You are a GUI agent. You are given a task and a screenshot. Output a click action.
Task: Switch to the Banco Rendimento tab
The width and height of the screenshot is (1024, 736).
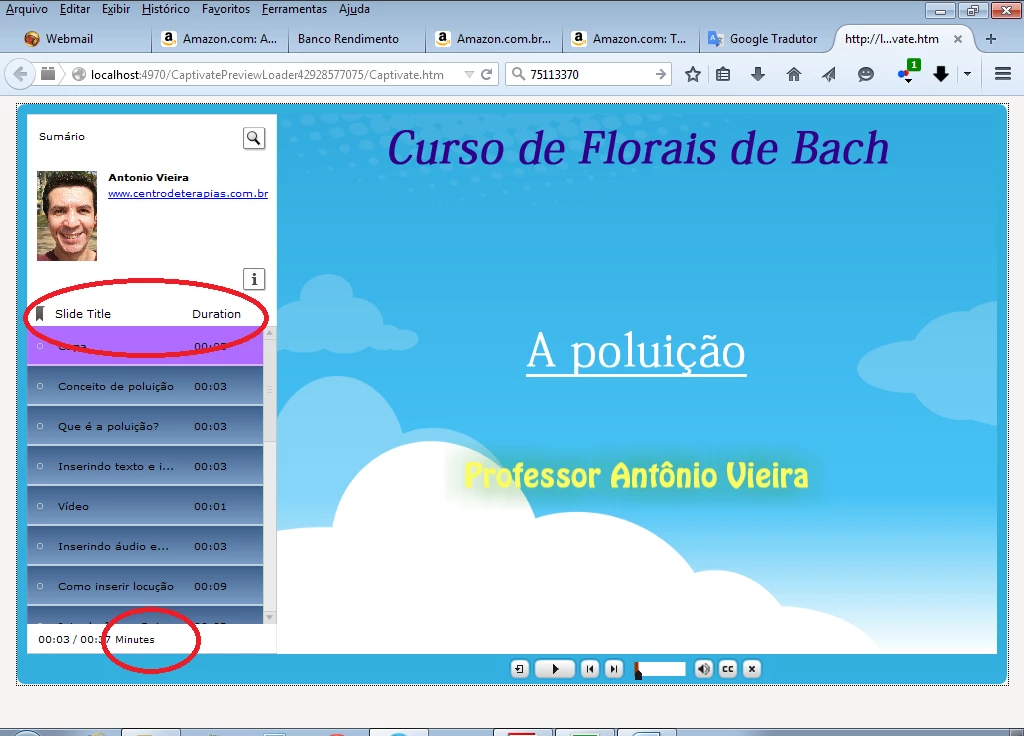tap(354, 39)
